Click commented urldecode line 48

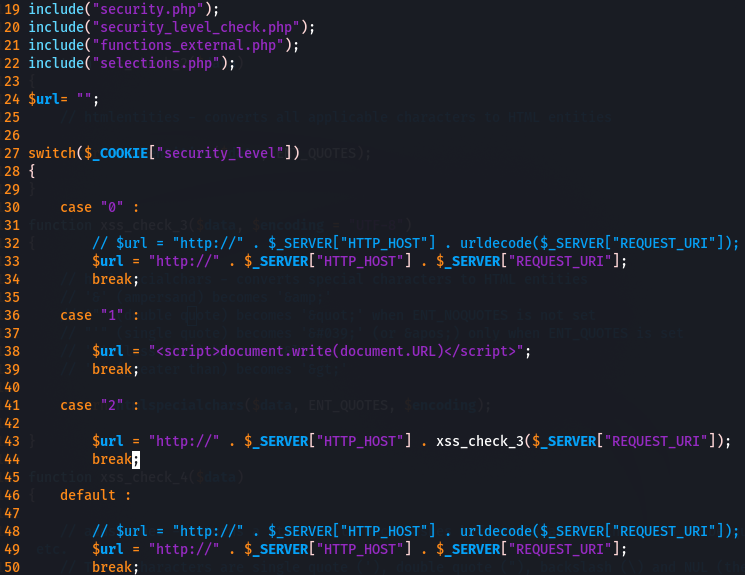(415, 531)
